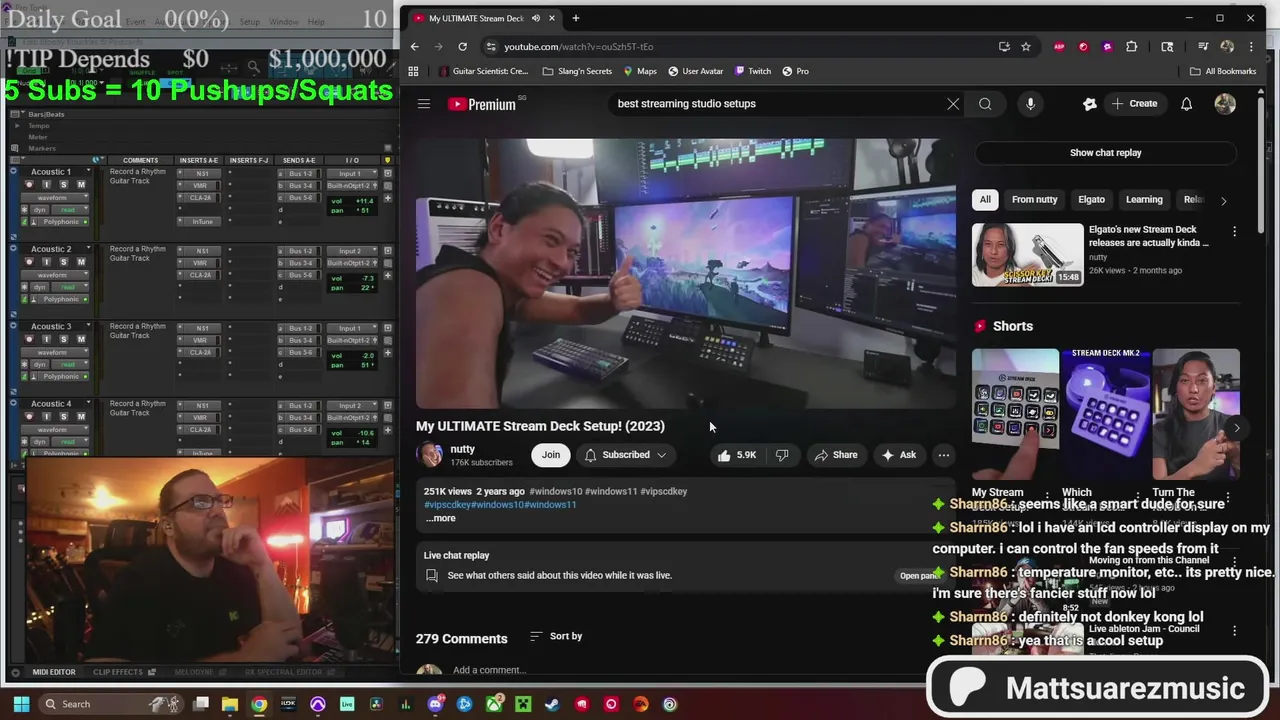The height and width of the screenshot is (720, 1280).
Task: Open more actions menu under the video
Action: point(943,455)
